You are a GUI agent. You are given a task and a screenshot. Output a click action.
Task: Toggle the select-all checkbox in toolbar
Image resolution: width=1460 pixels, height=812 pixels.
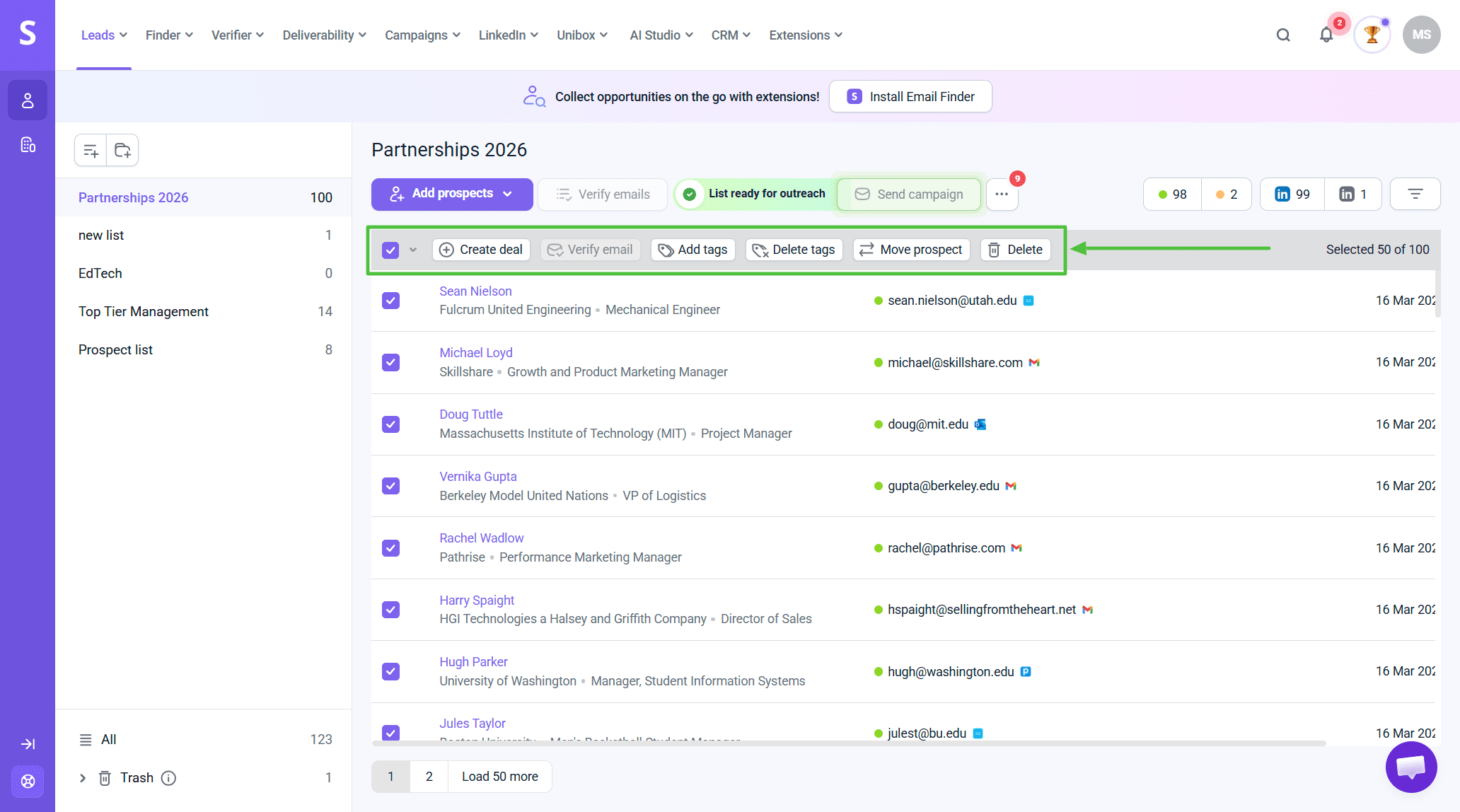pos(390,250)
